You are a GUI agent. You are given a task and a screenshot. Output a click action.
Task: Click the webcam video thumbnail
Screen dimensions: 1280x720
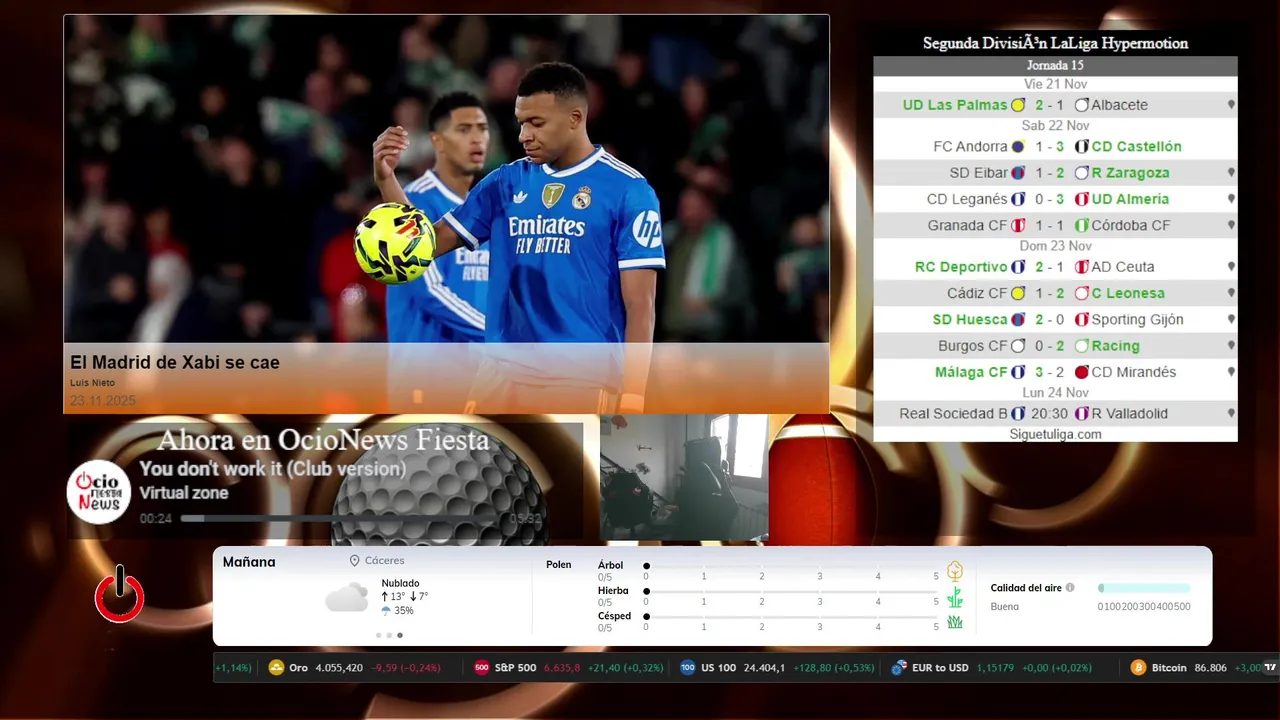pos(684,477)
